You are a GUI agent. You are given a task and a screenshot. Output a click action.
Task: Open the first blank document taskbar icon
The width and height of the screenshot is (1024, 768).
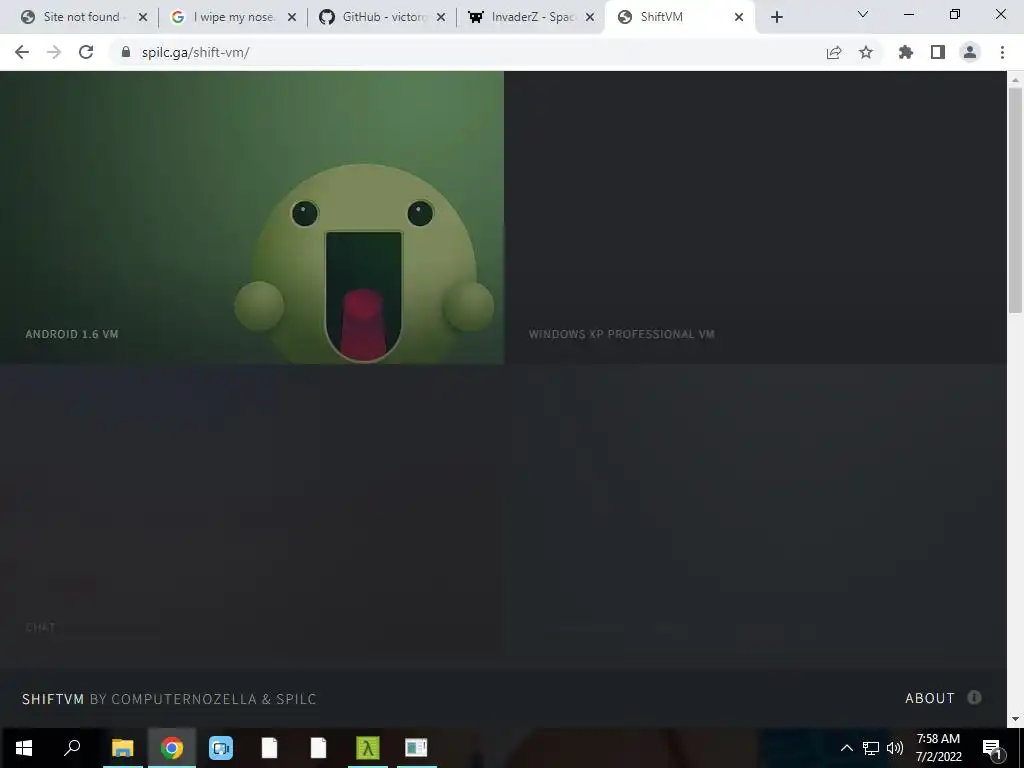click(x=269, y=748)
